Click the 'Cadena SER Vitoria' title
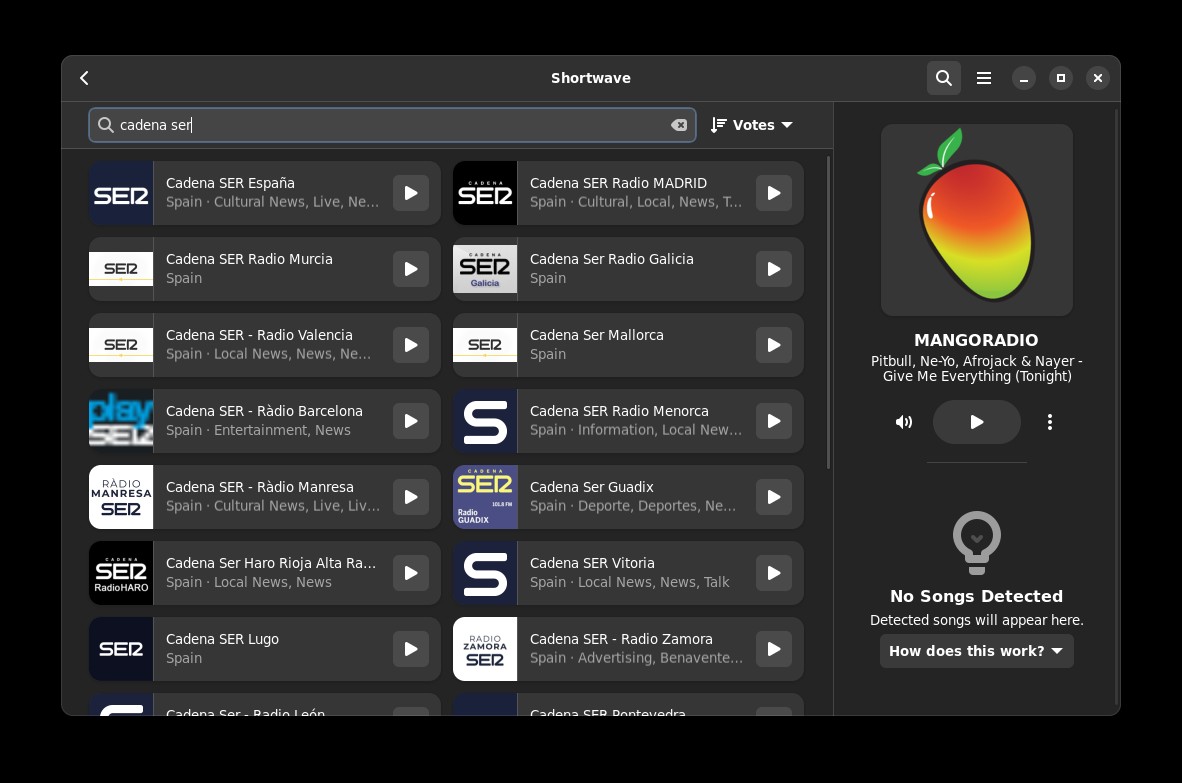The width and height of the screenshot is (1182, 783). coord(592,564)
